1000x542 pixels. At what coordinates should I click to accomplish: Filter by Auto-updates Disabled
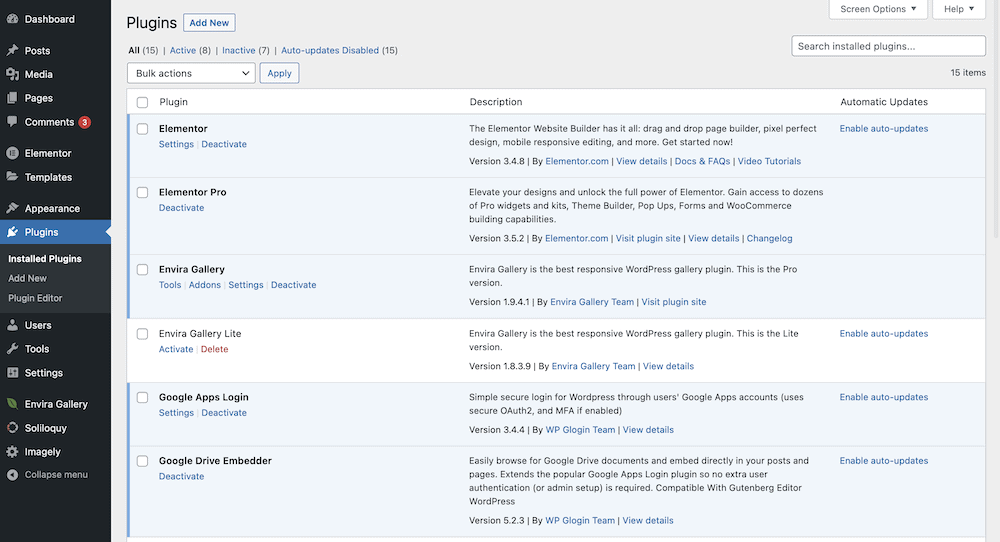point(330,50)
